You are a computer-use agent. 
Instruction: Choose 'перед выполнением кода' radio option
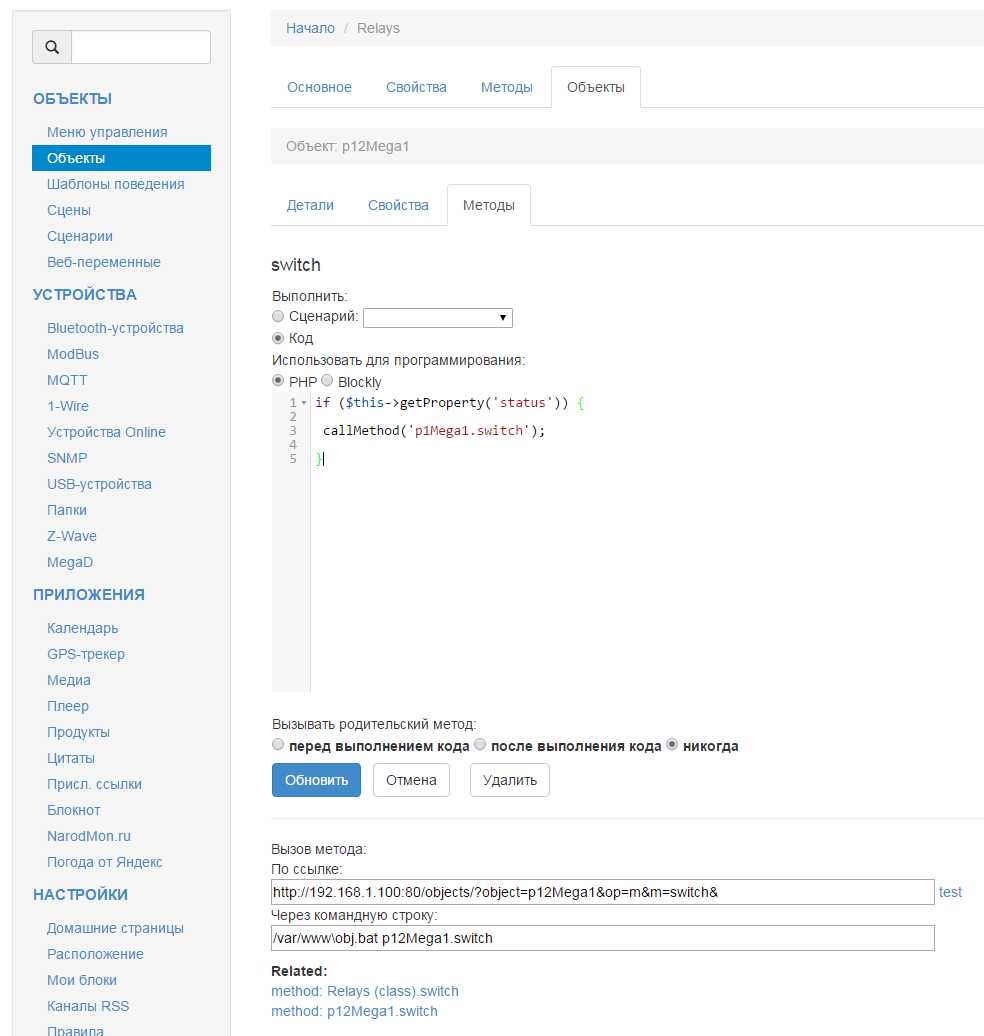(278, 745)
